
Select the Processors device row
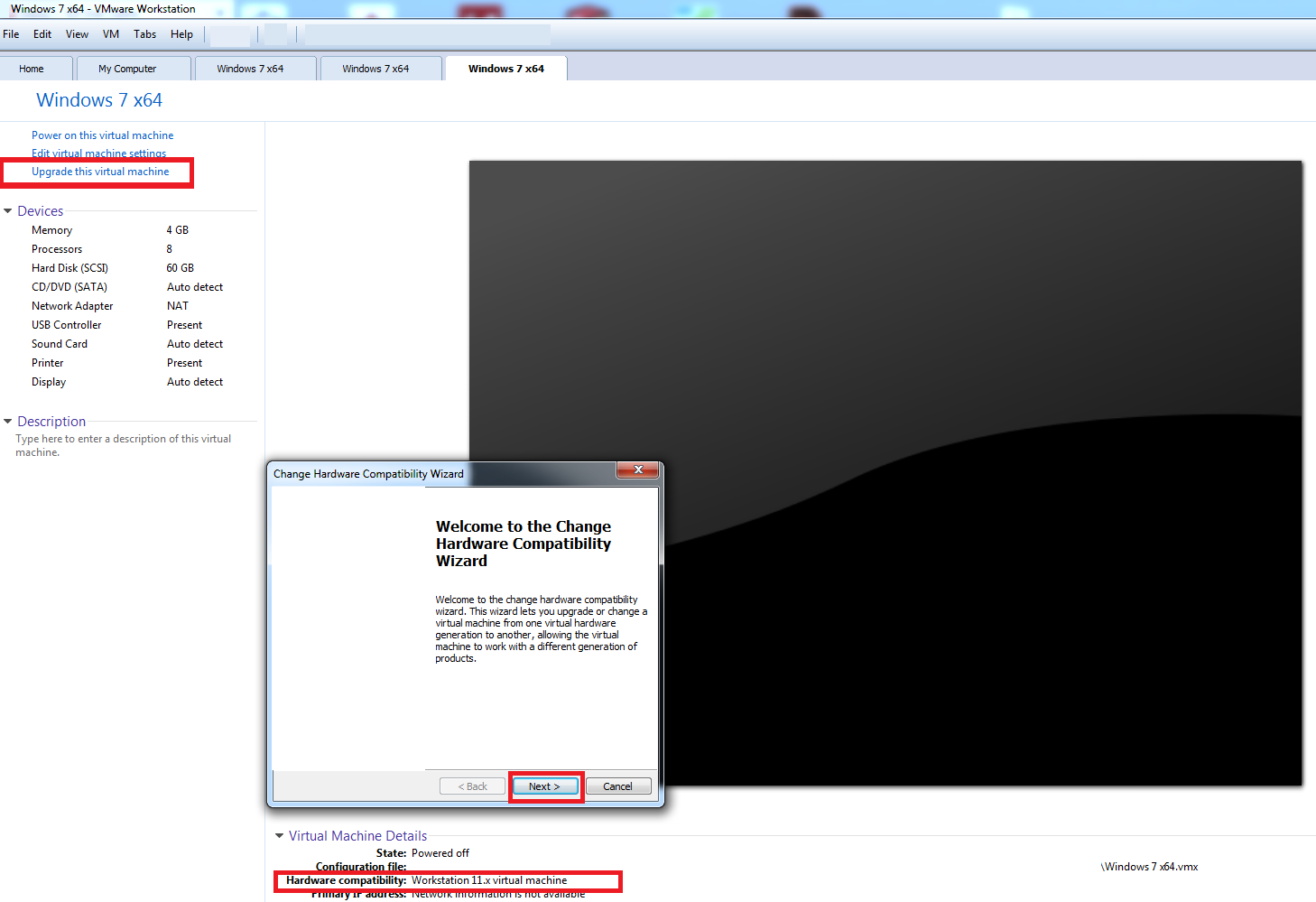(x=126, y=249)
